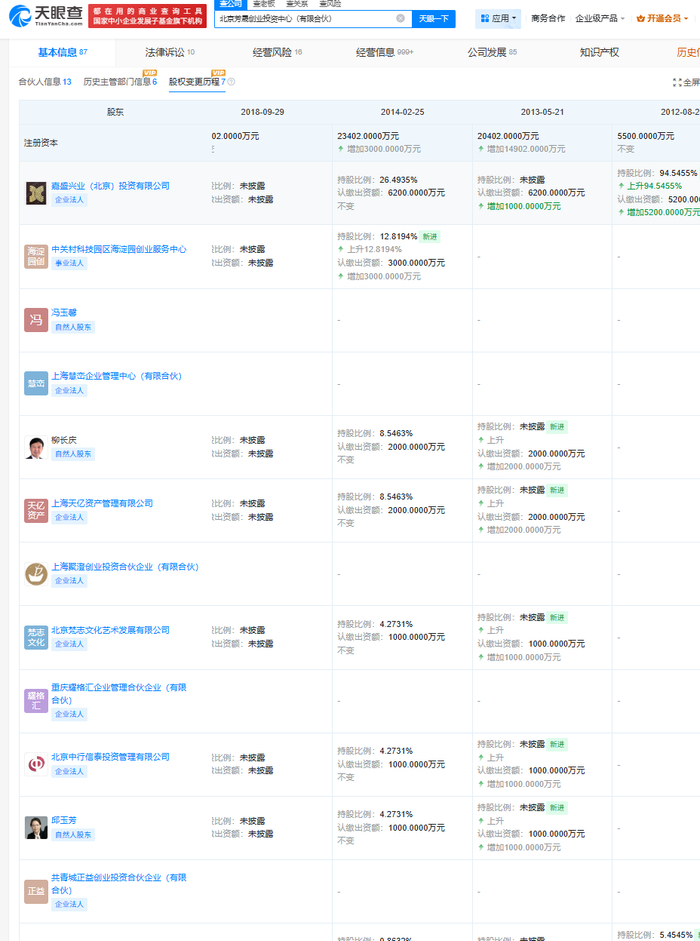This screenshot has width=700, height=941.
Task: Switch to the 查关系 search tab
Action: 297,4
